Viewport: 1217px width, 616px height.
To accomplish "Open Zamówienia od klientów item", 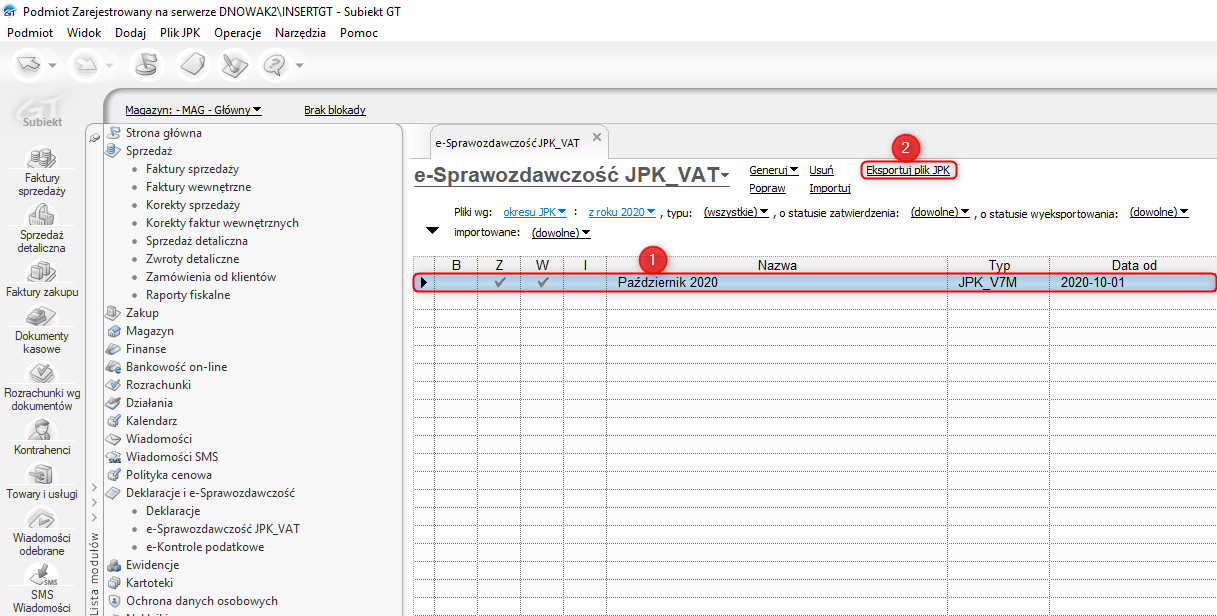I will tap(211, 277).
